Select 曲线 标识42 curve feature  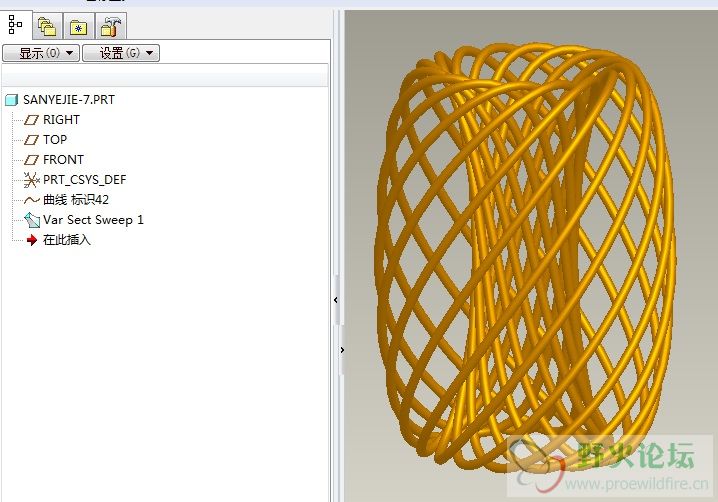click(x=76, y=200)
